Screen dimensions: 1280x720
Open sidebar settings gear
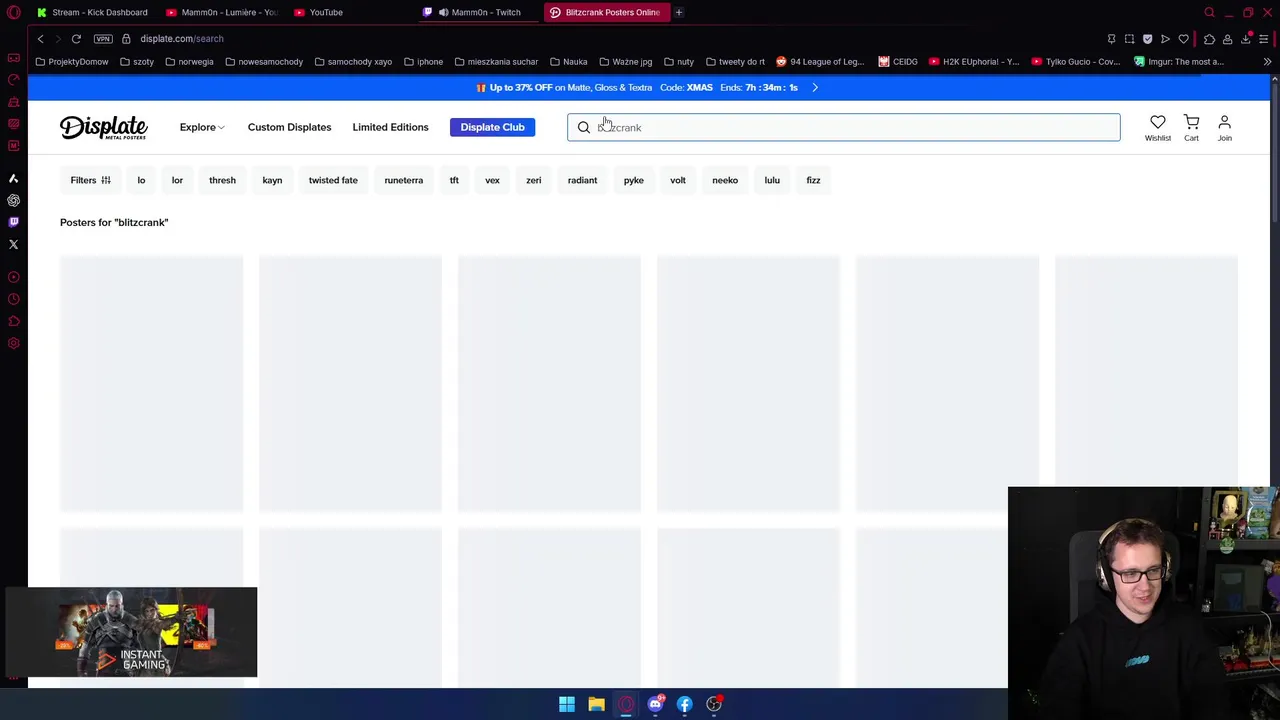[13, 343]
